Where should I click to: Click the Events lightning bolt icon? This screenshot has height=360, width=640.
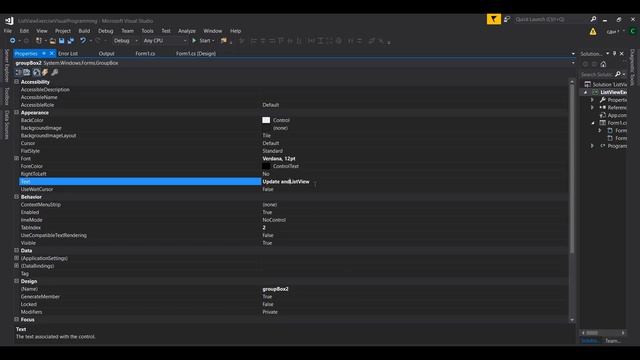45,72
